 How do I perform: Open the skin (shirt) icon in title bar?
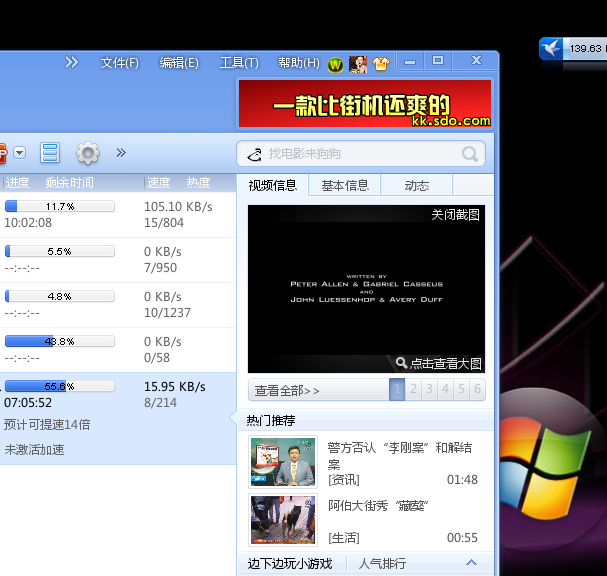tap(380, 64)
